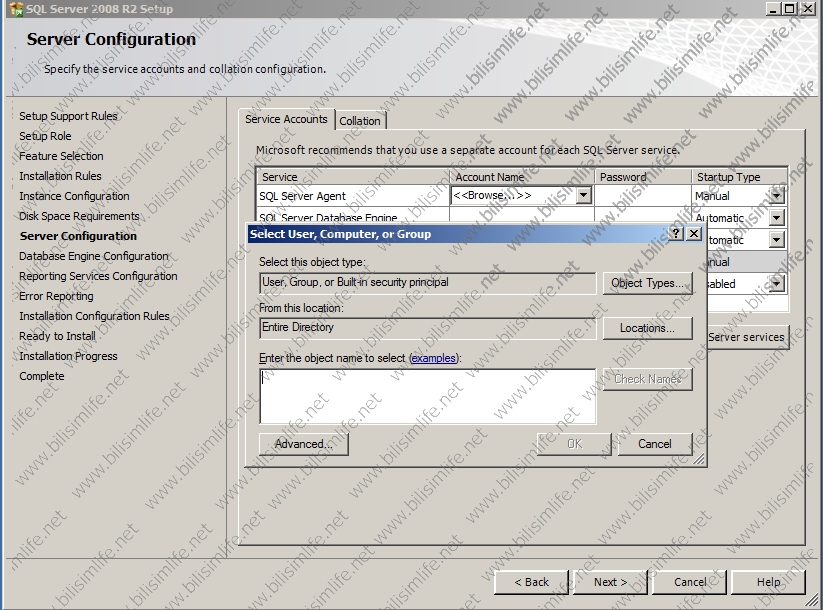Minimize the SQL Server Setup window
The image size is (823, 610).
click(x=773, y=8)
